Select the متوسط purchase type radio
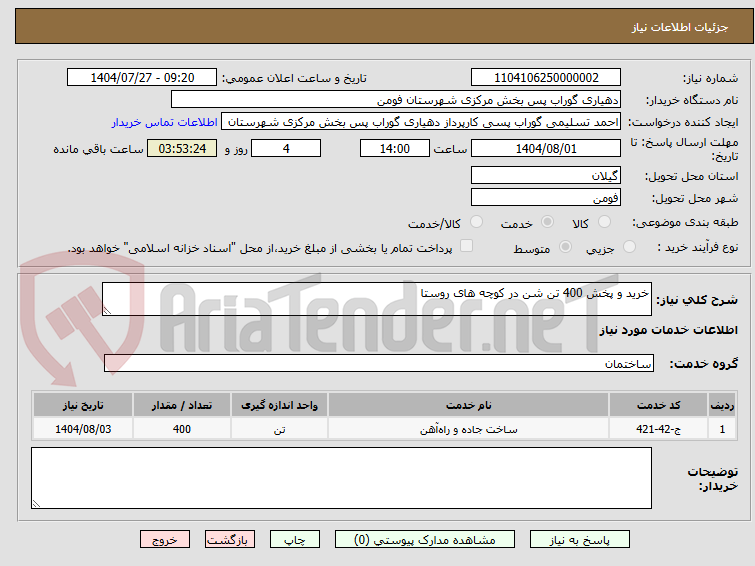This screenshot has height=566, width=755. tap(565, 247)
